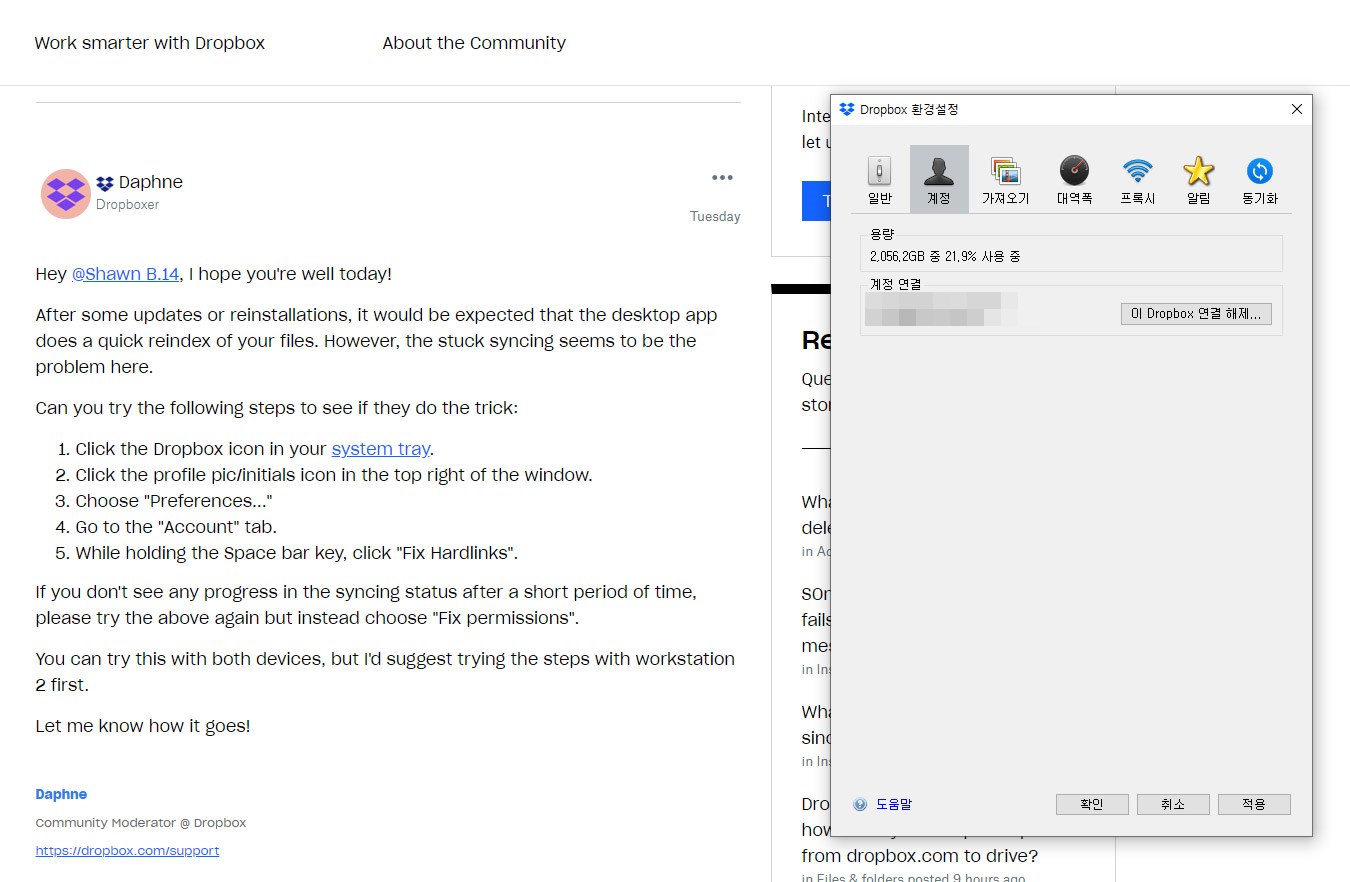1350x882 pixels.
Task: Click the 'Choose Preferences...' step text
Action: click(x=174, y=501)
